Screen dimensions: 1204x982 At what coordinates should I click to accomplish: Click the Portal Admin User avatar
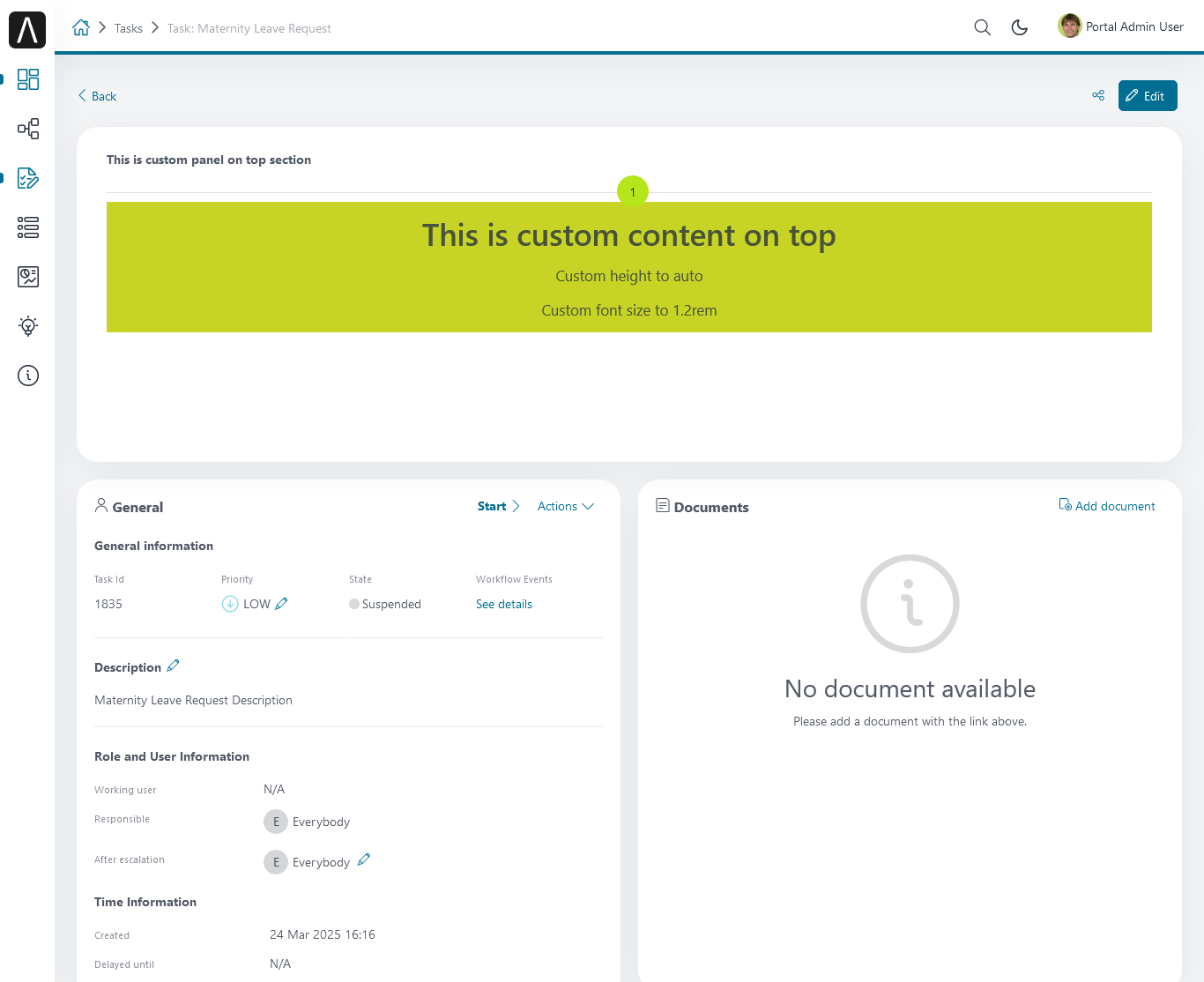point(1070,26)
